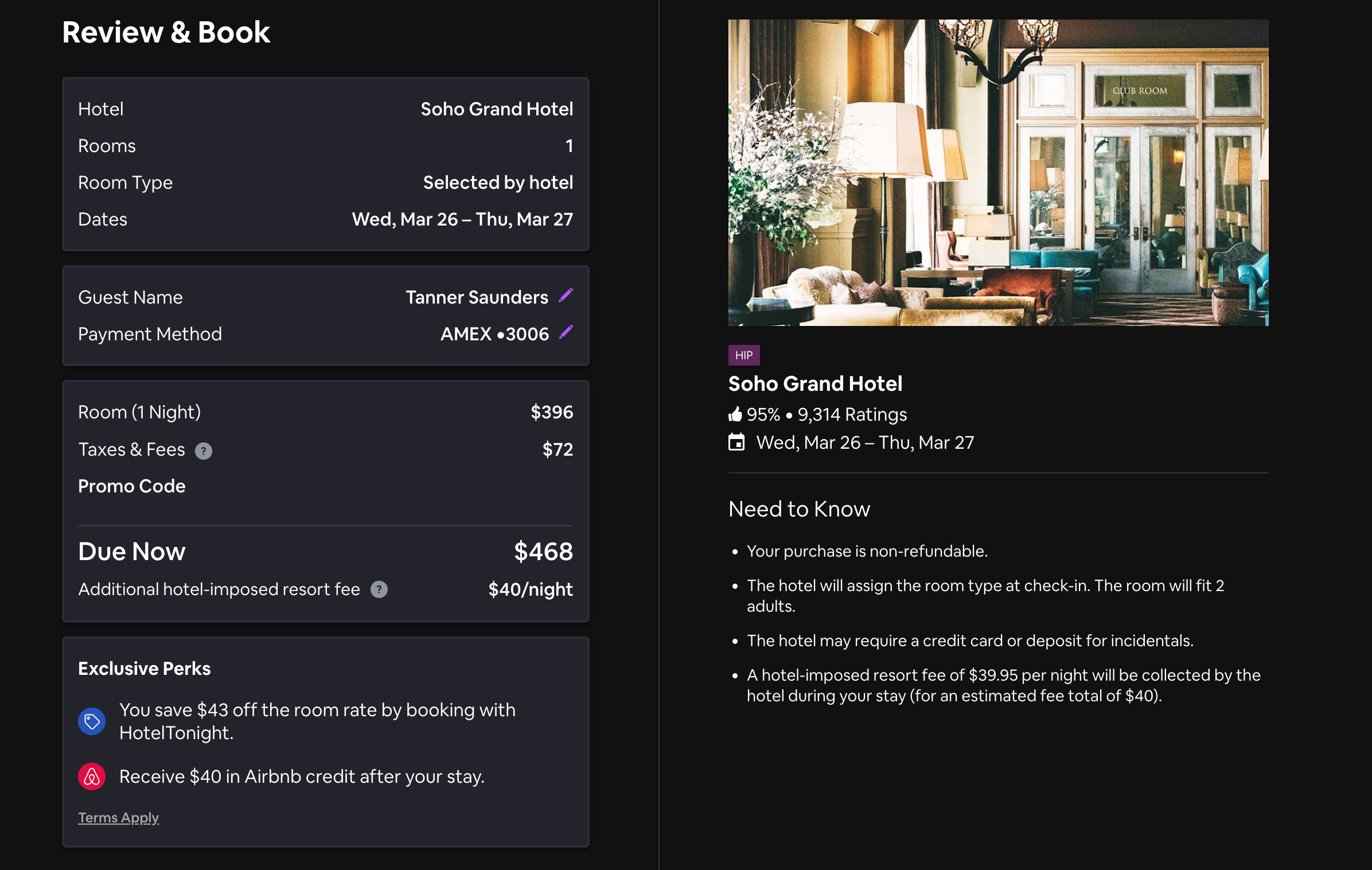Edit the guest name pencil icon
The width and height of the screenshot is (1372, 870).
click(566, 296)
